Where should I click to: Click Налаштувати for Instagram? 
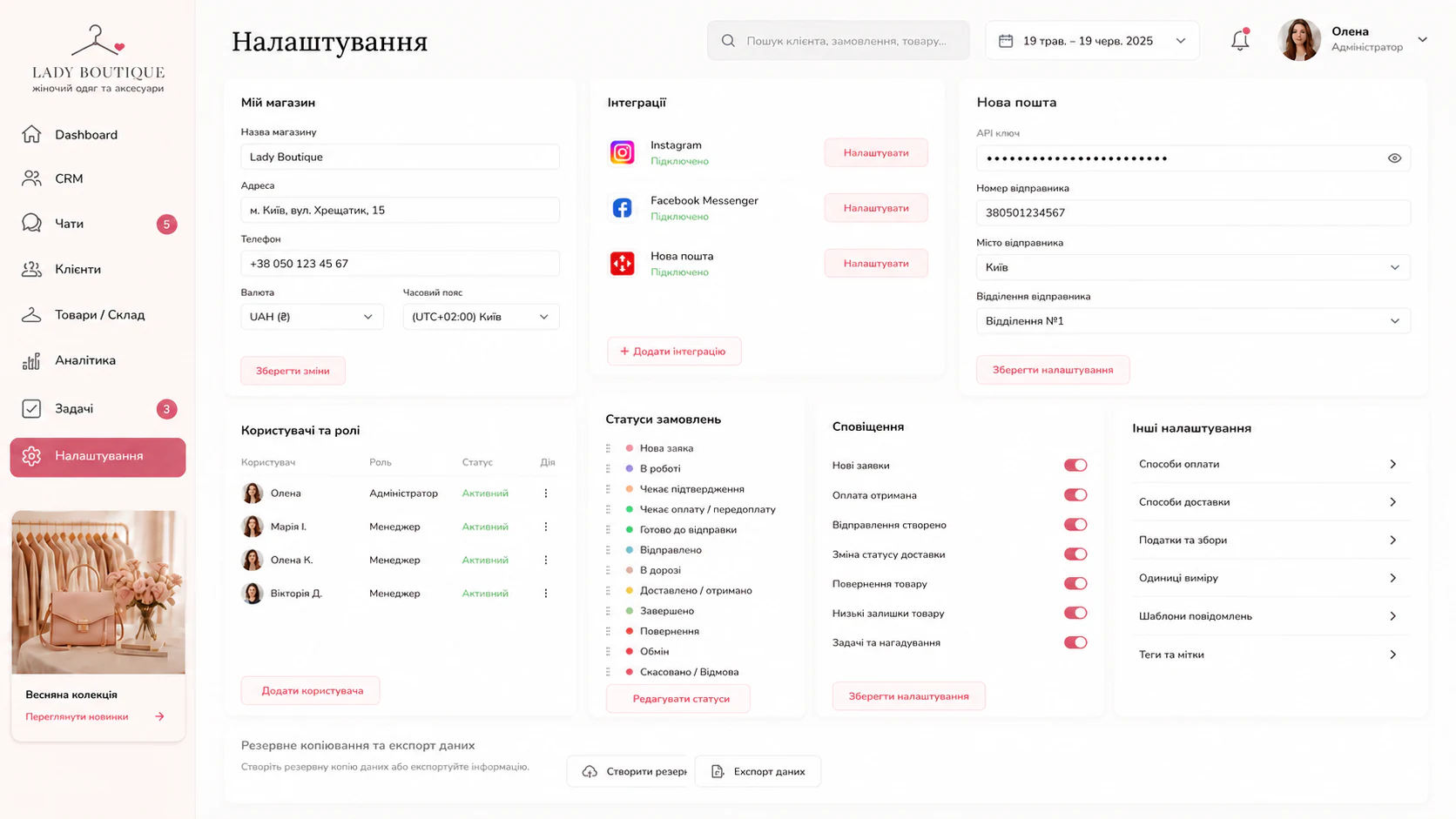pos(876,152)
